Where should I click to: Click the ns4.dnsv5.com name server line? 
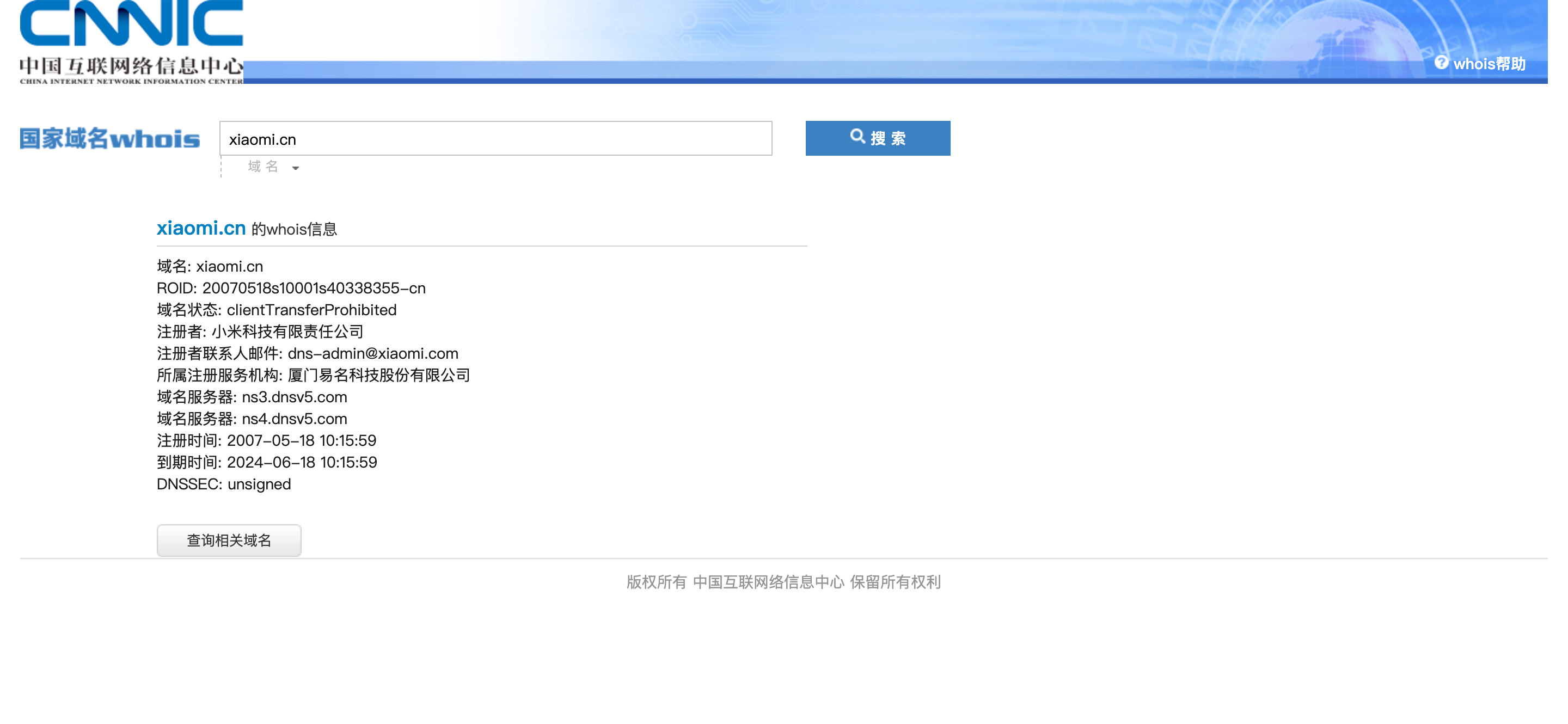pos(252,419)
